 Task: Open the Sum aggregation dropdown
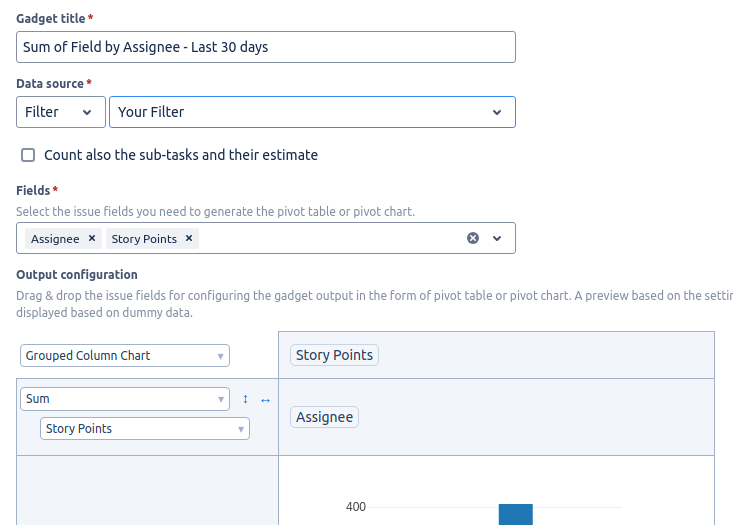(x=125, y=399)
